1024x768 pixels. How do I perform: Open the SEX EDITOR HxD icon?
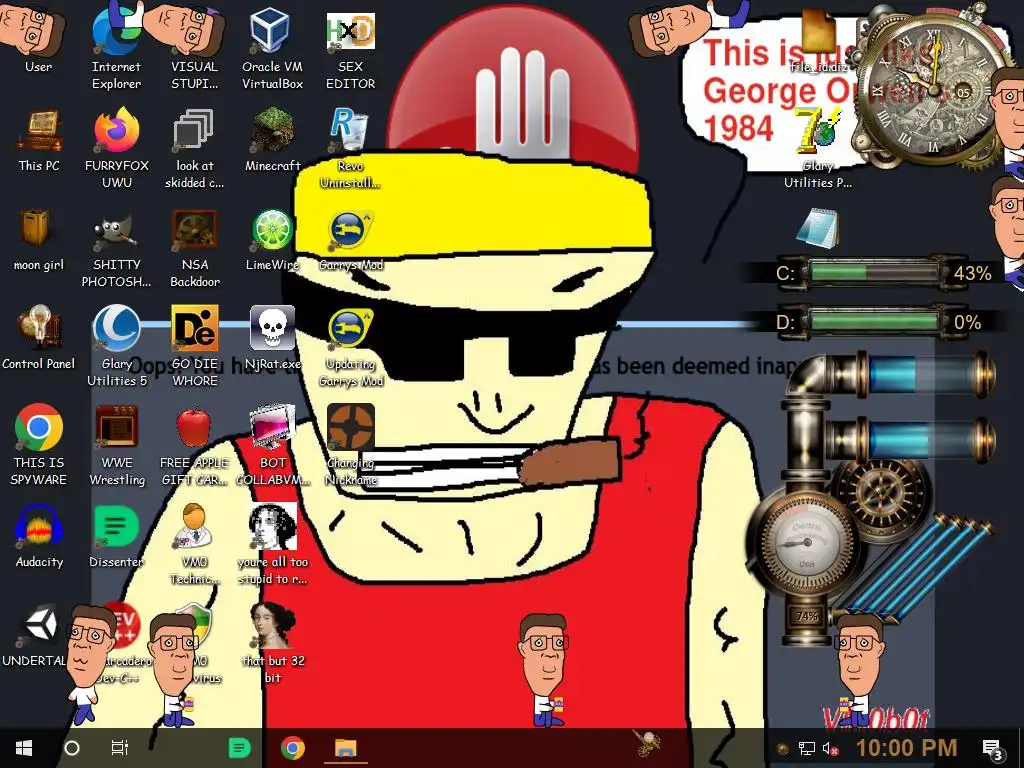click(350, 49)
